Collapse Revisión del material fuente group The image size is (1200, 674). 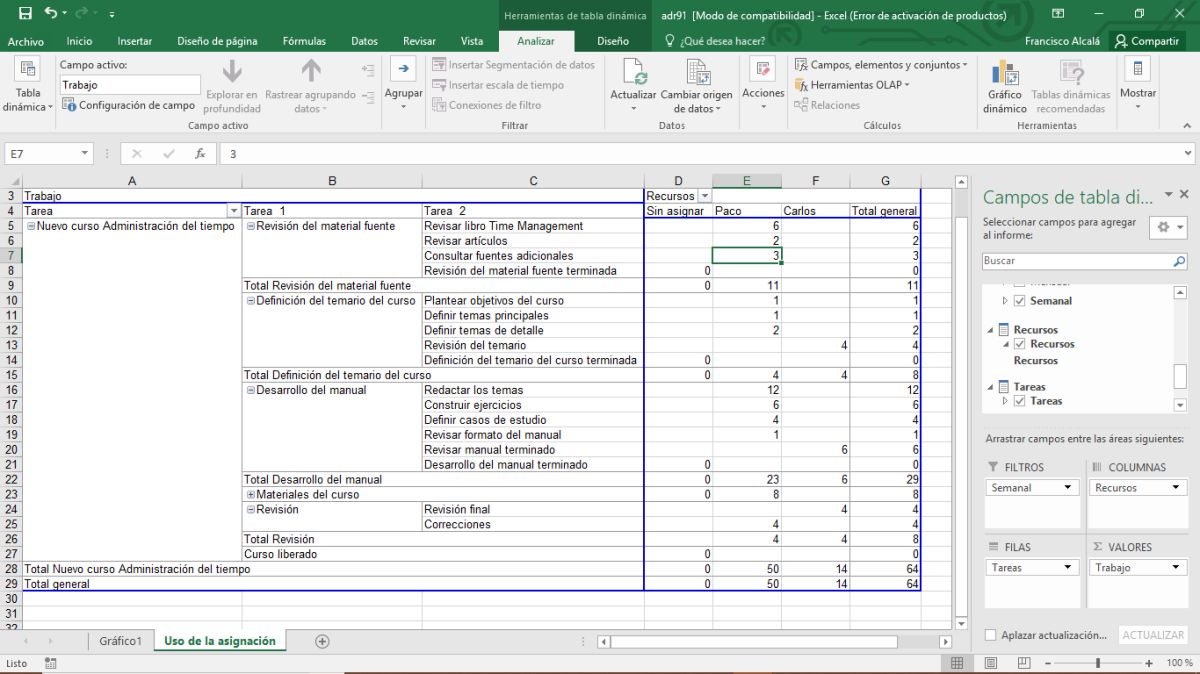(251, 226)
